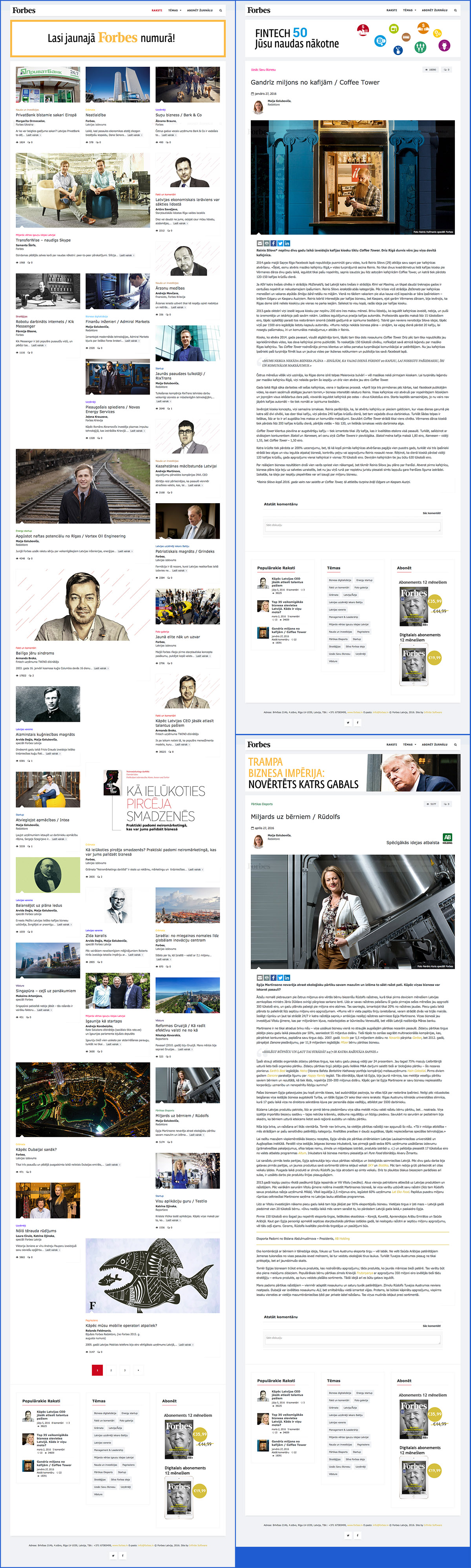Print the Coffee Tower article
Image resolution: width=471 pixels, height=1568 pixels.
point(266,243)
